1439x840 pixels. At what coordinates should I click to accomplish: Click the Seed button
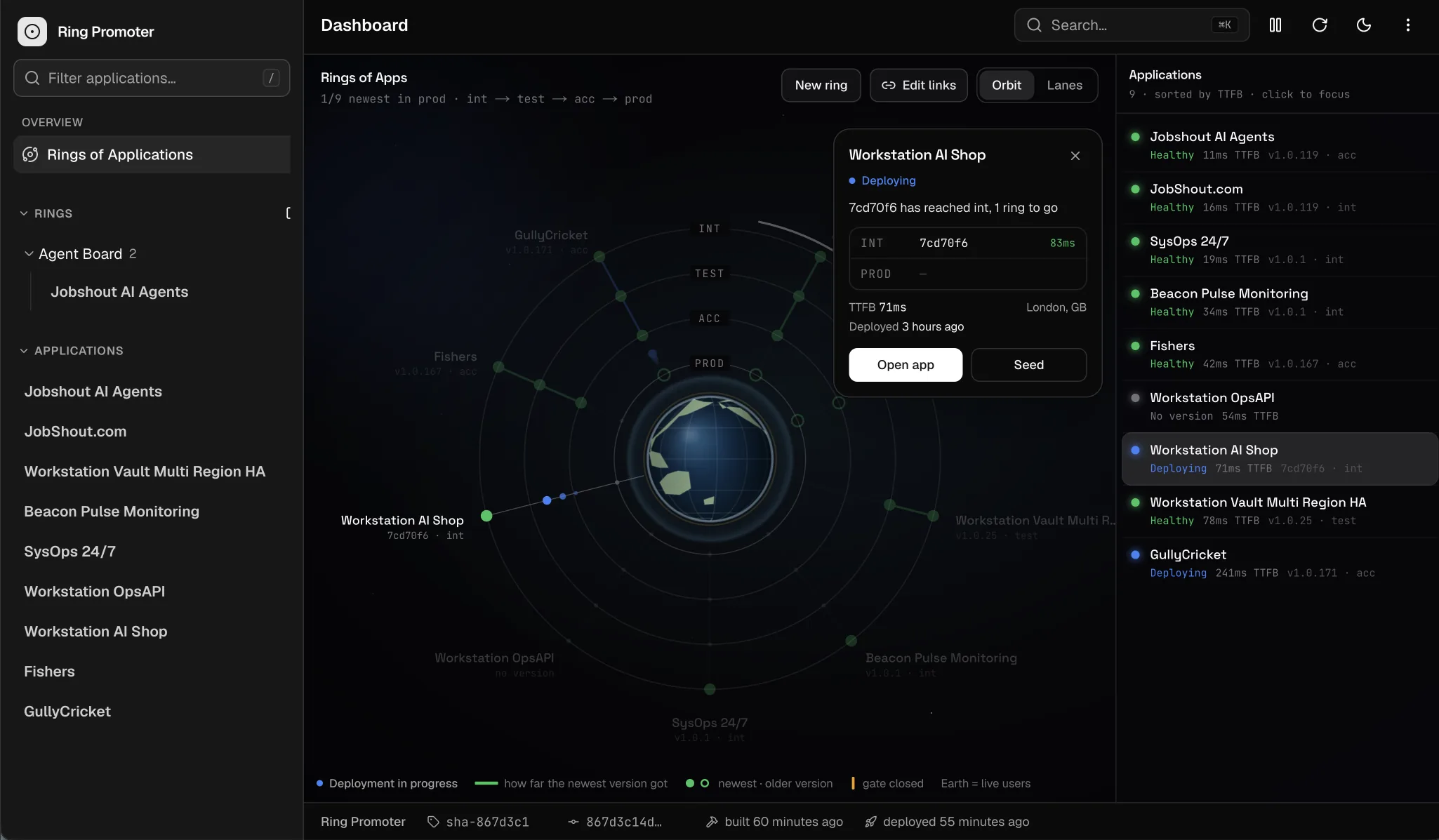1028,365
